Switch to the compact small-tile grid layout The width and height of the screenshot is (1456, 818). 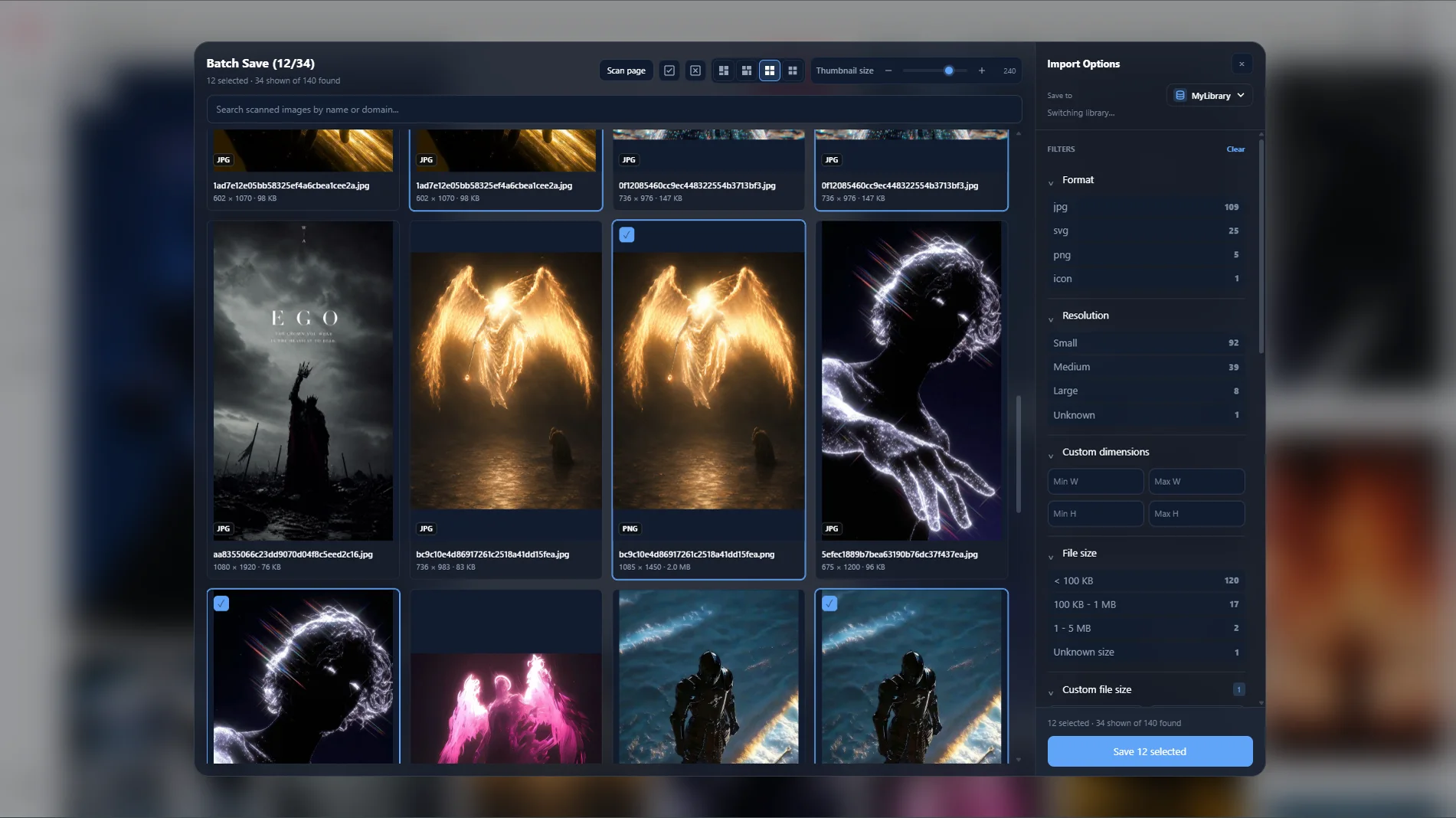[793, 70]
